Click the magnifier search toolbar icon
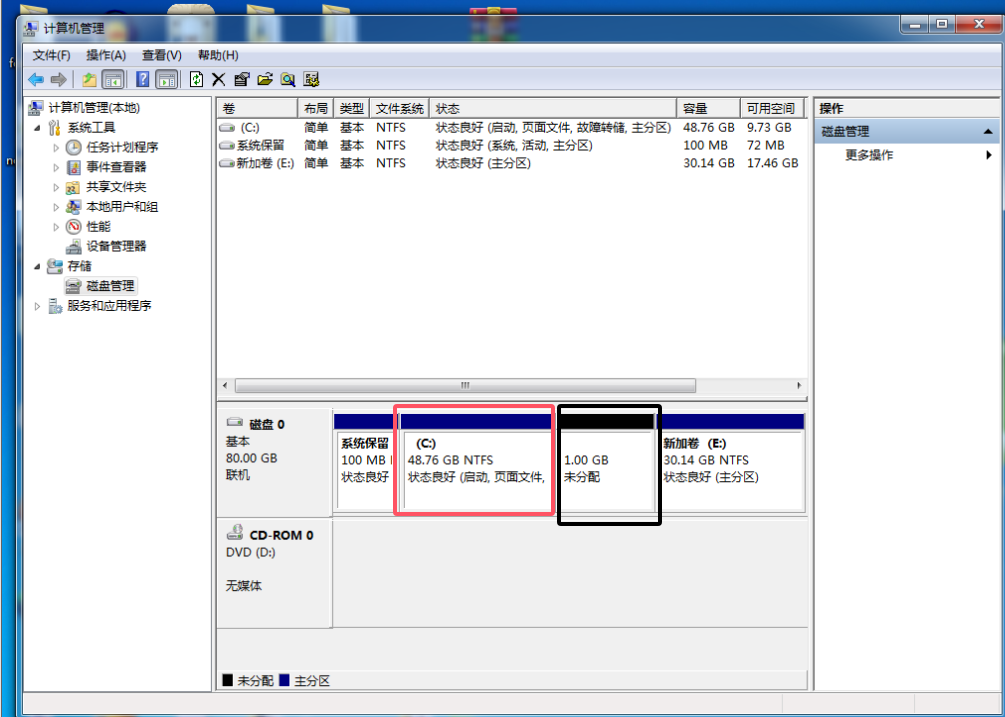 pyautogui.click(x=288, y=80)
